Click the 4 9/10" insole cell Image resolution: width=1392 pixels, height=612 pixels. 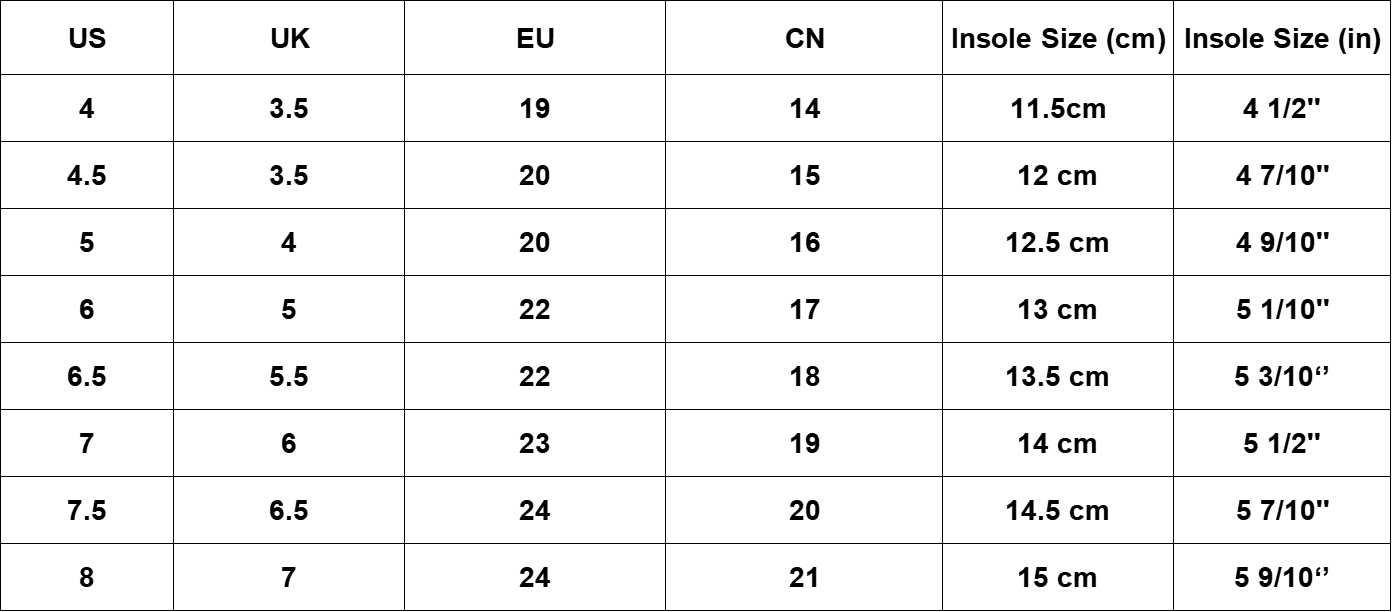pyautogui.click(x=1283, y=242)
